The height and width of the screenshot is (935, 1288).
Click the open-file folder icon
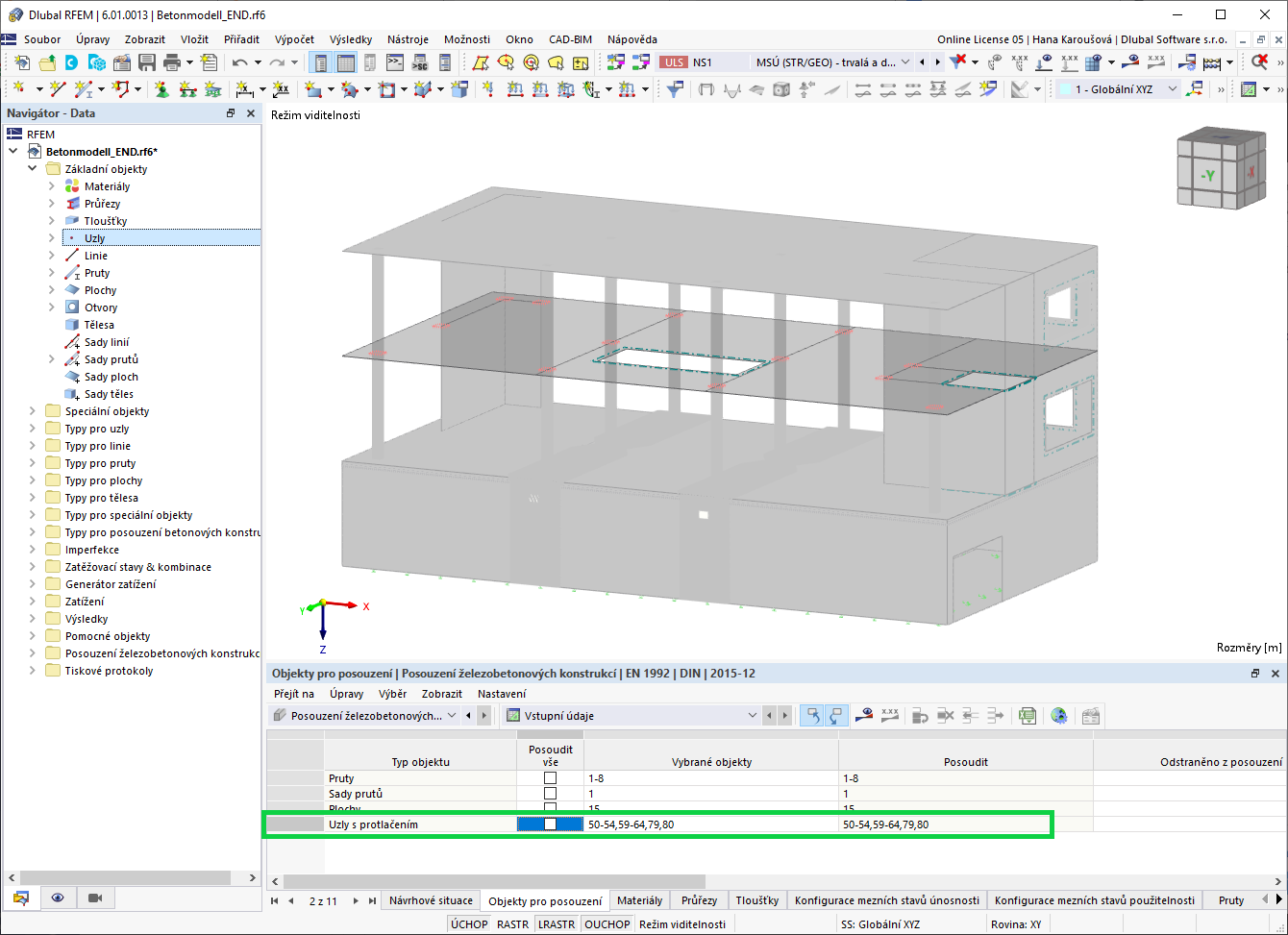point(47,62)
